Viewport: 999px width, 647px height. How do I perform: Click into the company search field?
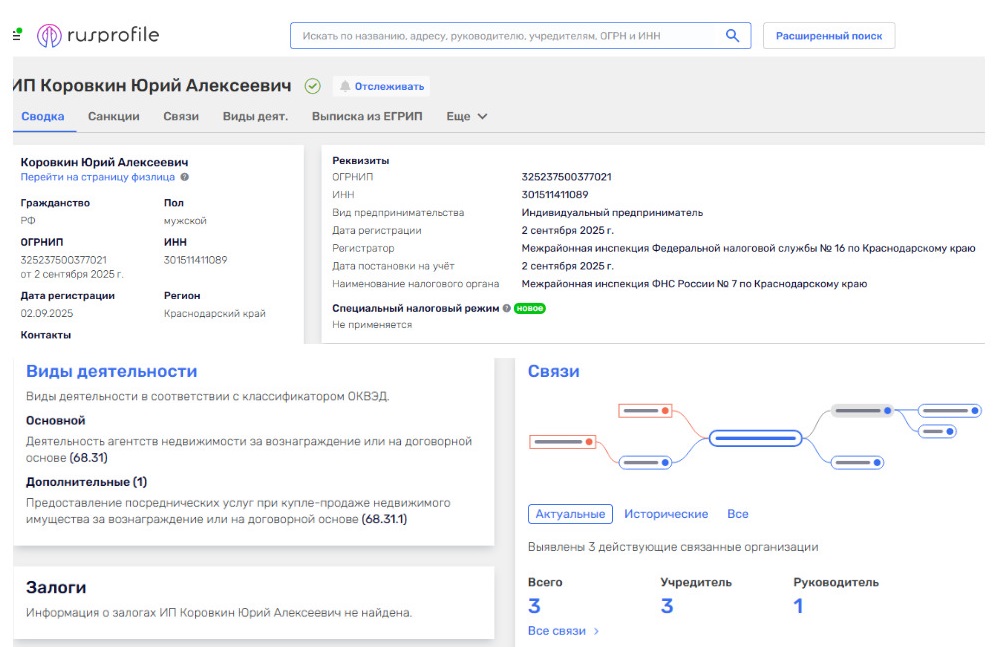click(505, 36)
